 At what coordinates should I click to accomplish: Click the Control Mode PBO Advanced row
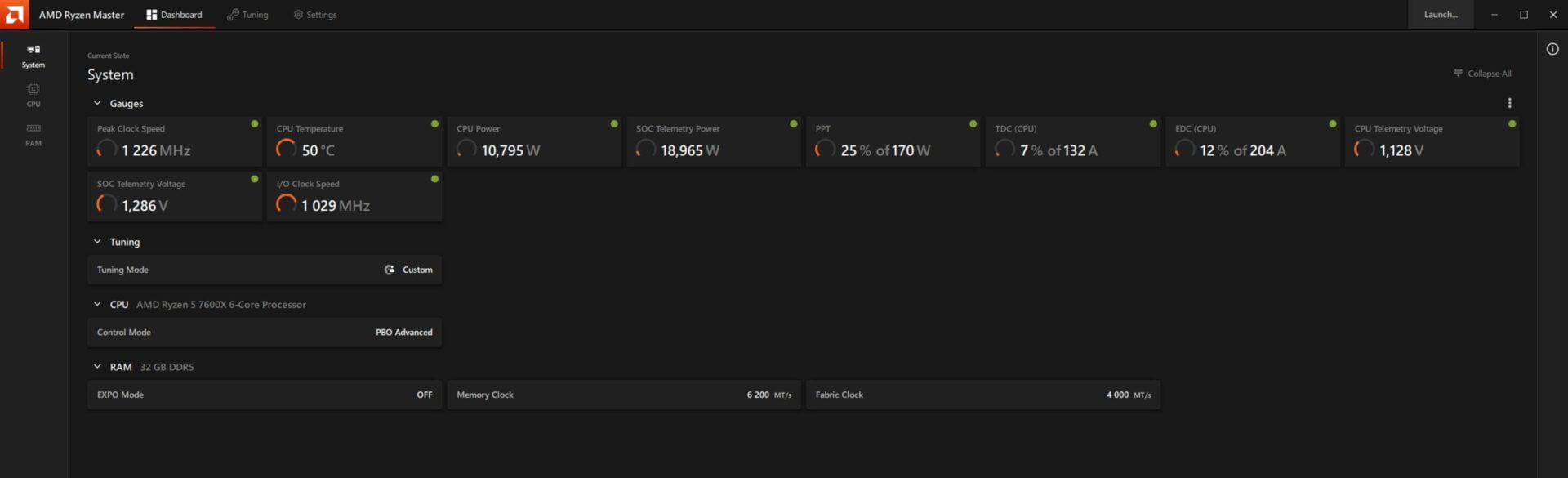(265, 333)
